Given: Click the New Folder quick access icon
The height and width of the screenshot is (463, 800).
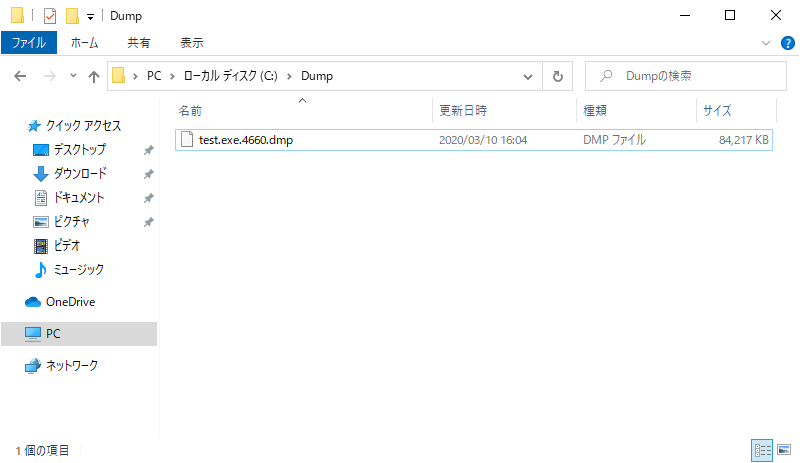Looking at the screenshot, I should pyautogui.click(x=72, y=16).
